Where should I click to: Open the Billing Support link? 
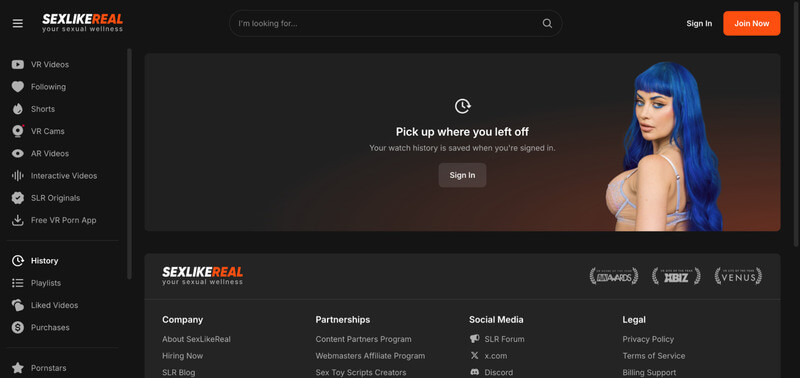click(x=649, y=372)
